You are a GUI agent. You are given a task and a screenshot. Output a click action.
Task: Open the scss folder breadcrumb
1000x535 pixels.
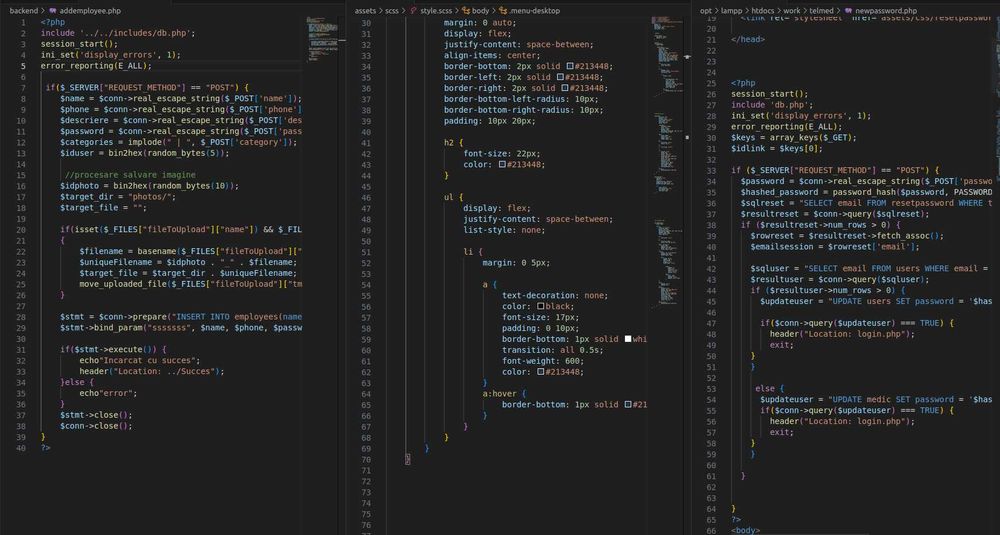pyautogui.click(x=392, y=11)
